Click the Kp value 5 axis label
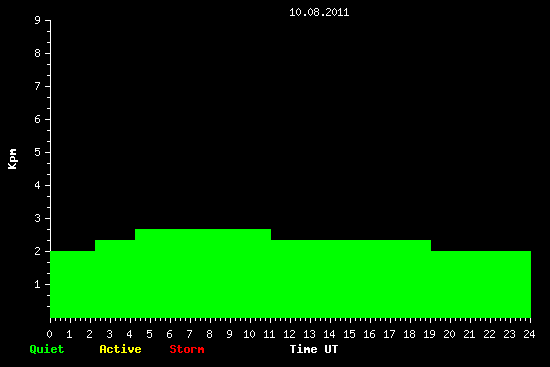Viewport: 550px width, 367px height. (x=38, y=152)
